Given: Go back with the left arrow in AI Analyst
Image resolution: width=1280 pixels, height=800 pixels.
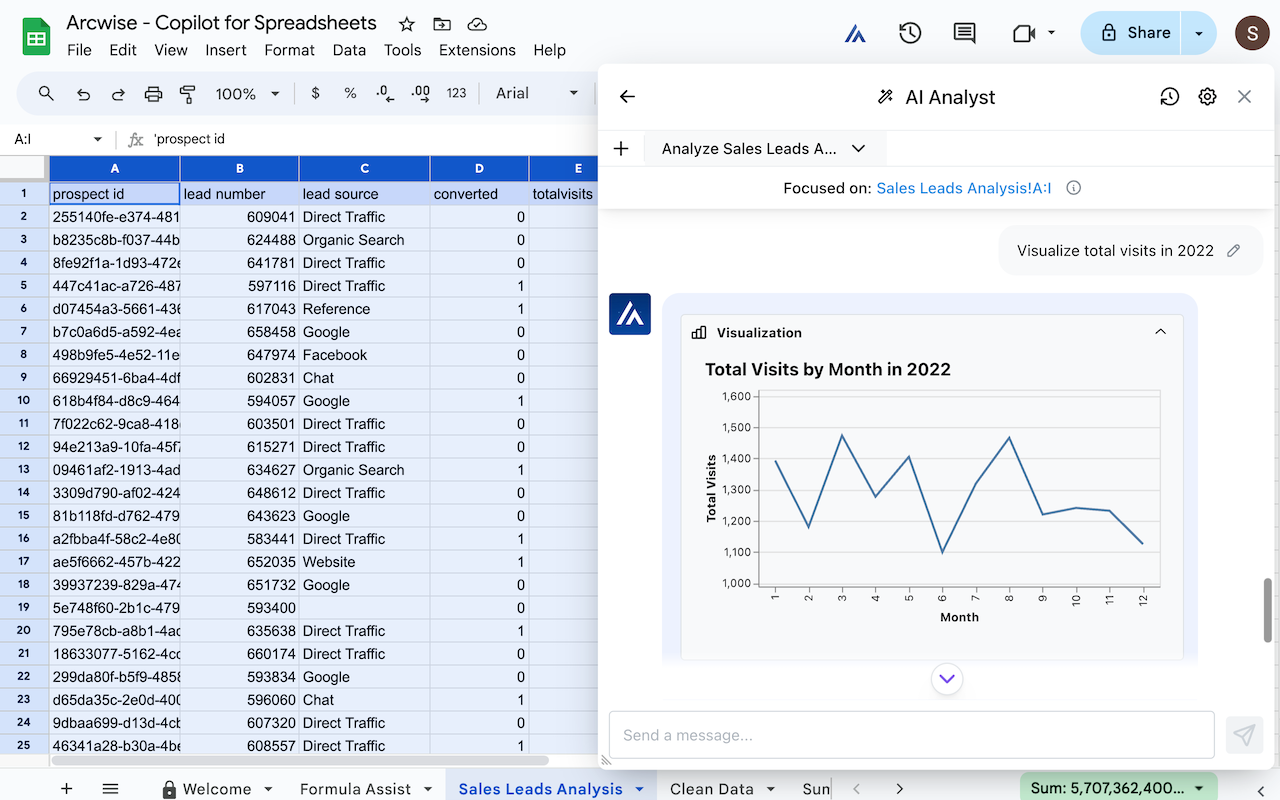Looking at the screenshot, I should (627, 97).
